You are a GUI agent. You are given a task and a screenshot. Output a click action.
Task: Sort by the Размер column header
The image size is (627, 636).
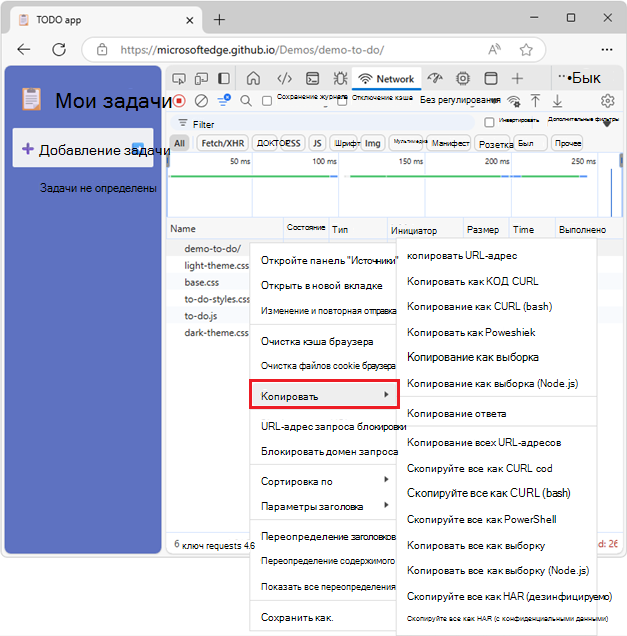coord(486,230)
